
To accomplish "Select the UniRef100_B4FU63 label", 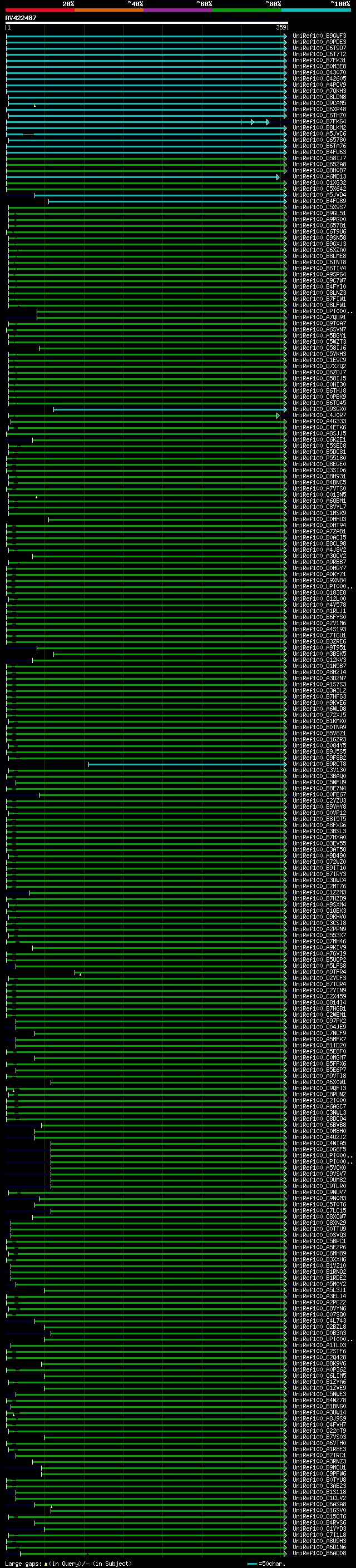I will [319, 152].
